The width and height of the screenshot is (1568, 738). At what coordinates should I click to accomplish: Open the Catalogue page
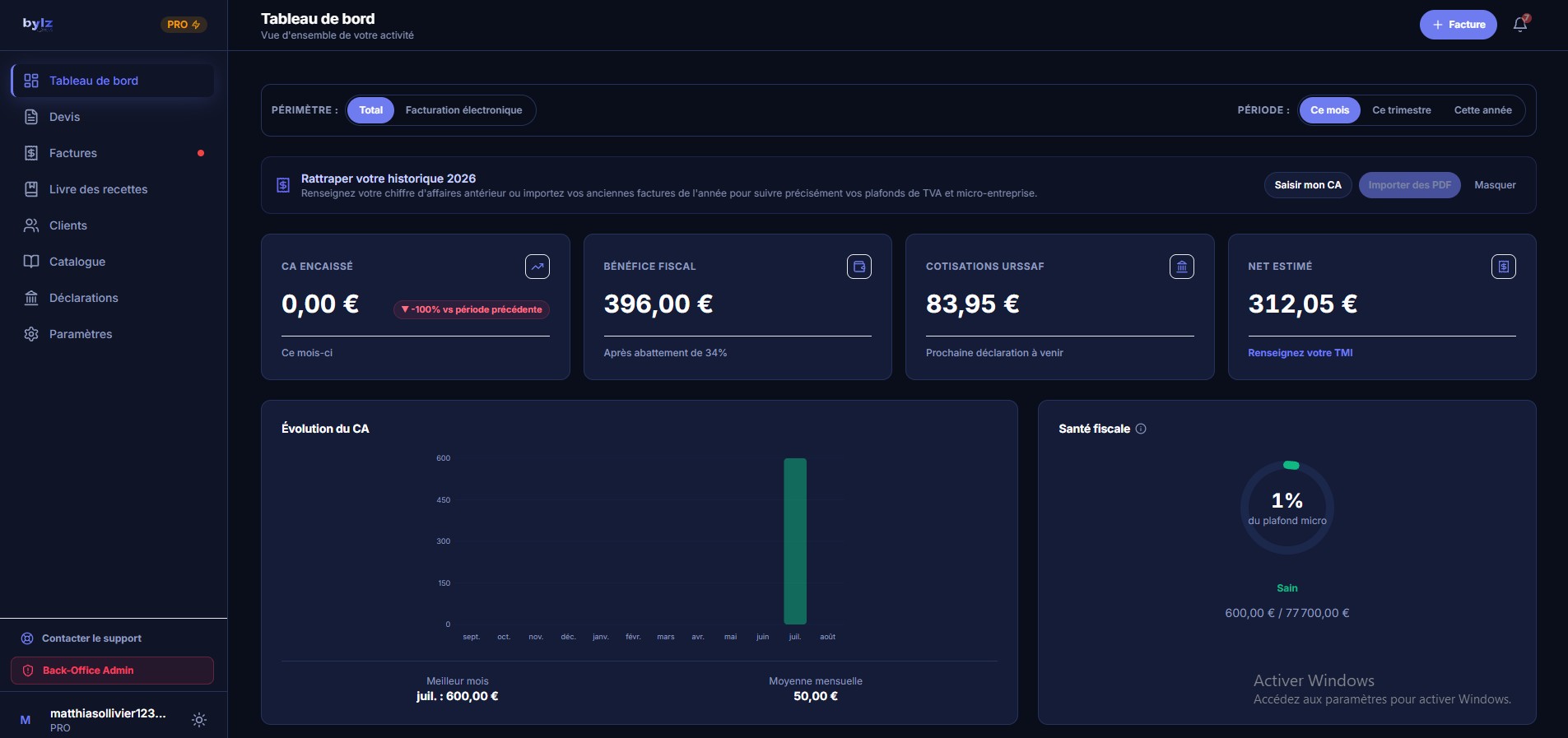click(113, 262)
